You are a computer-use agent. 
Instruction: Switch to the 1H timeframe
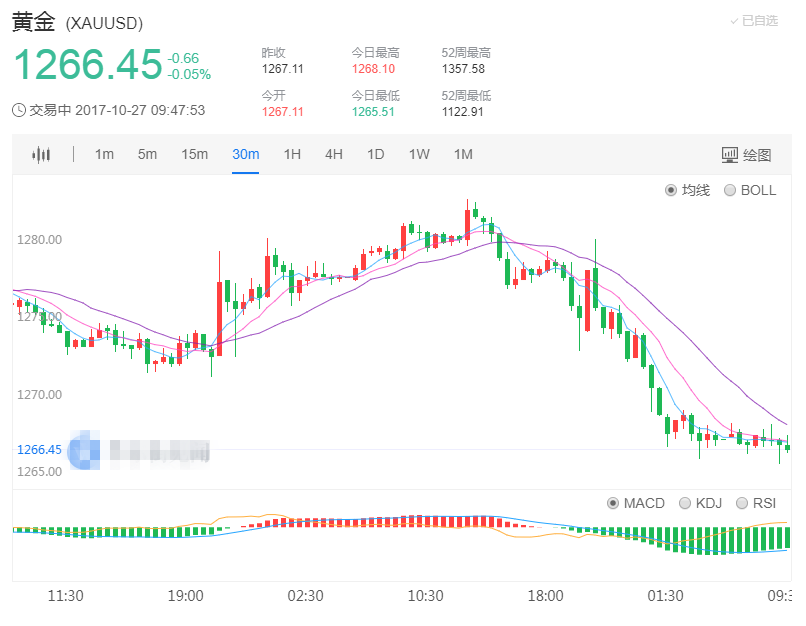291,154
